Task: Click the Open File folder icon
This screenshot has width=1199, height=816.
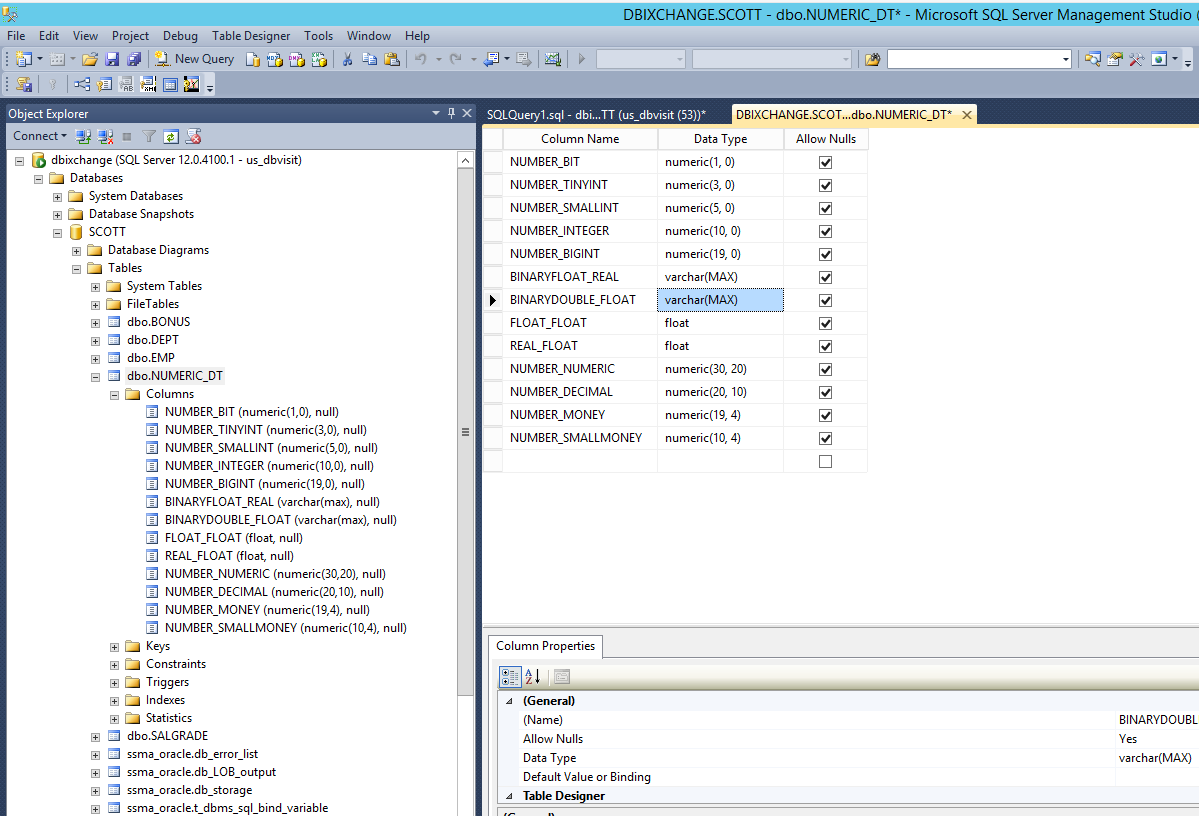Action: [89, 59]
